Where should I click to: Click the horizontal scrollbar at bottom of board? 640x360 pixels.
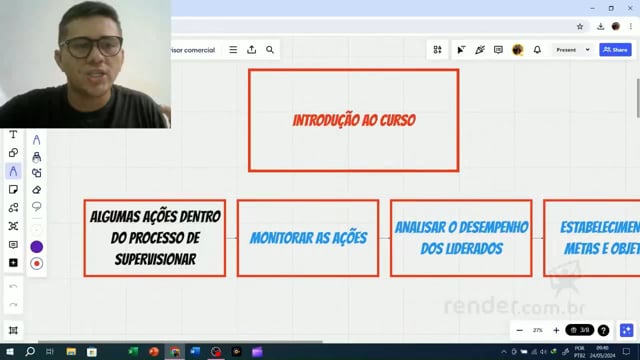click(x=180, y=341)
